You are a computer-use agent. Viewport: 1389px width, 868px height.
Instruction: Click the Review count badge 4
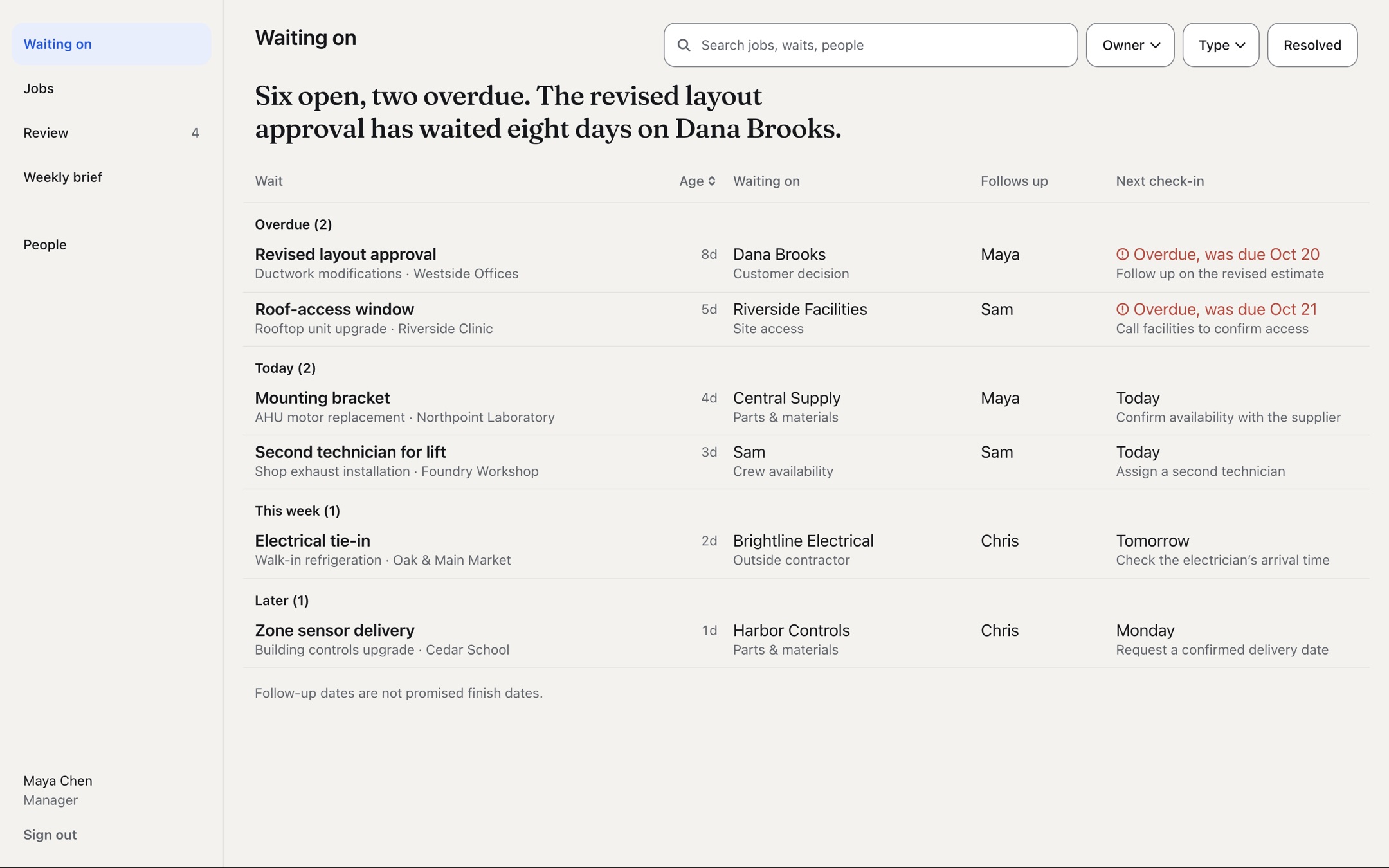coord(195,133)
